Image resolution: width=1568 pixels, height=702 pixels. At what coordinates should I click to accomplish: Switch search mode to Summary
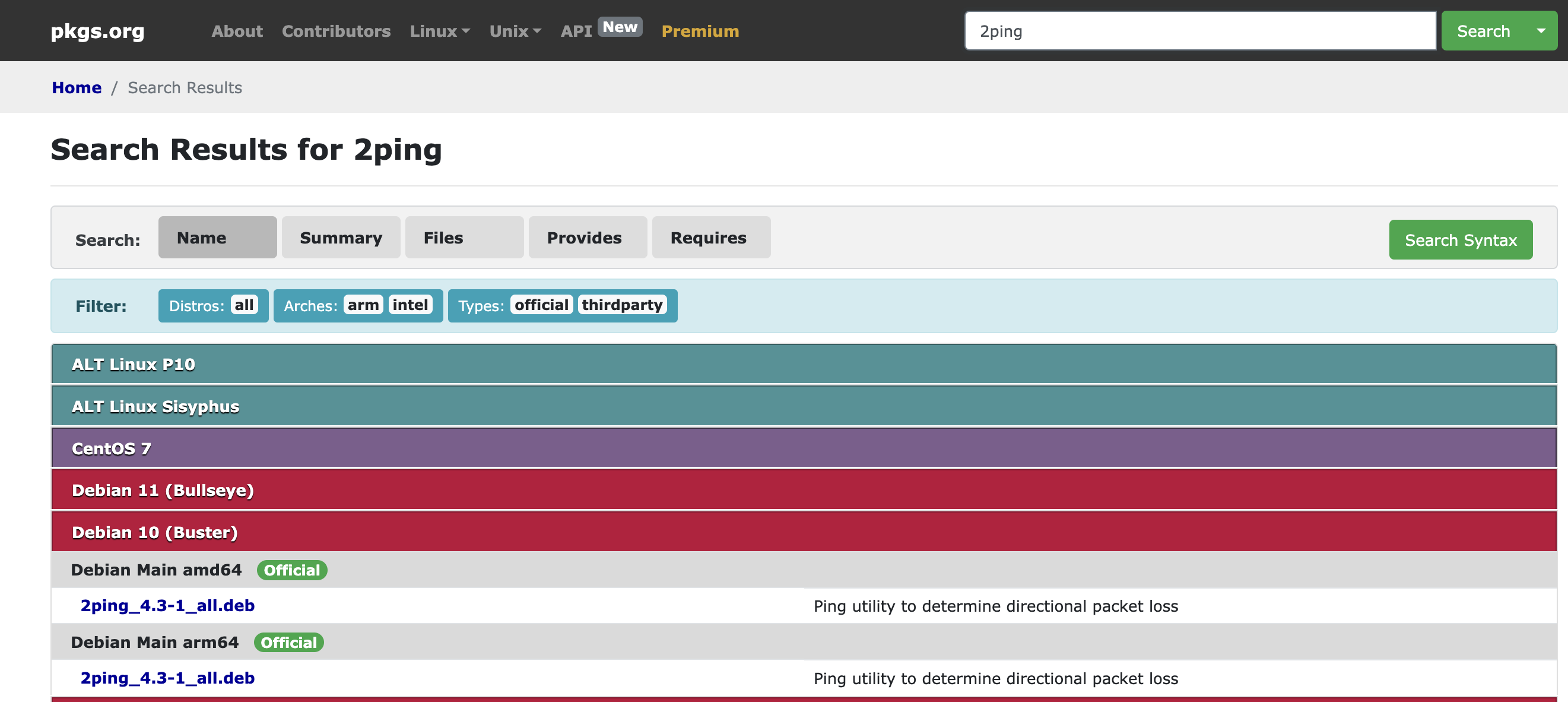click(340, 238)
